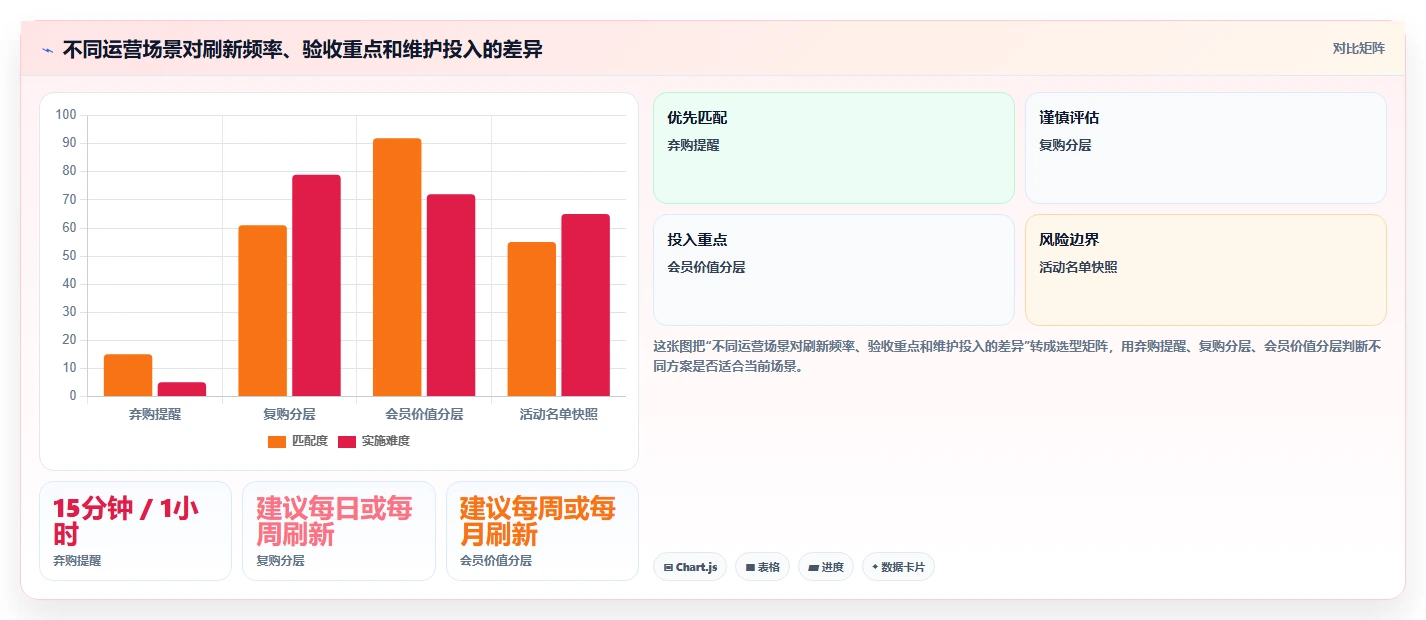Click the 15分钟 / 1小时 stat value
Image resolution: width=1426 pixels, height=620 pixels.
[126, 521]
